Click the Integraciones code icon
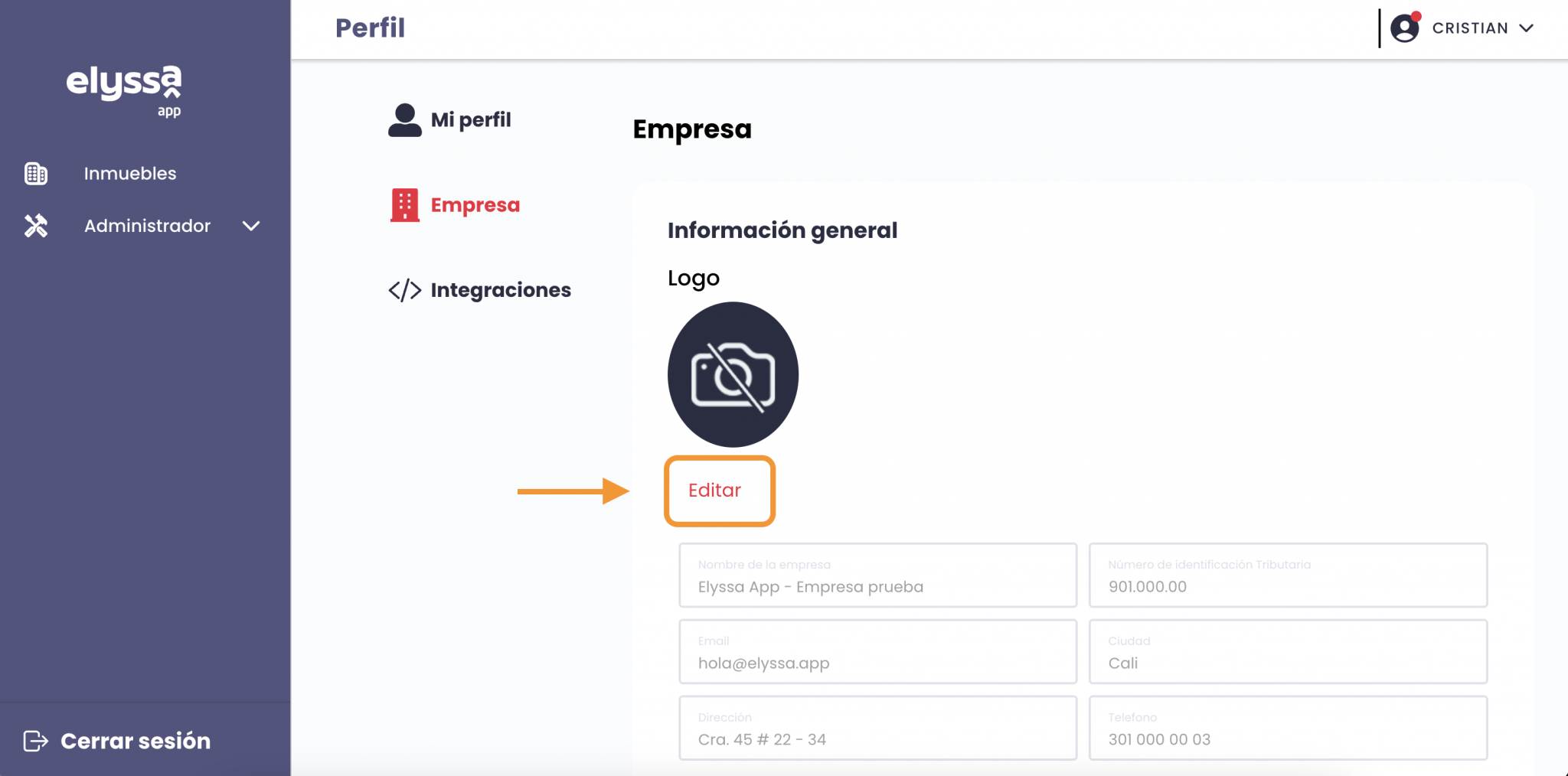The width and height of the screenshot is (1568, 776). pos(404,289)
